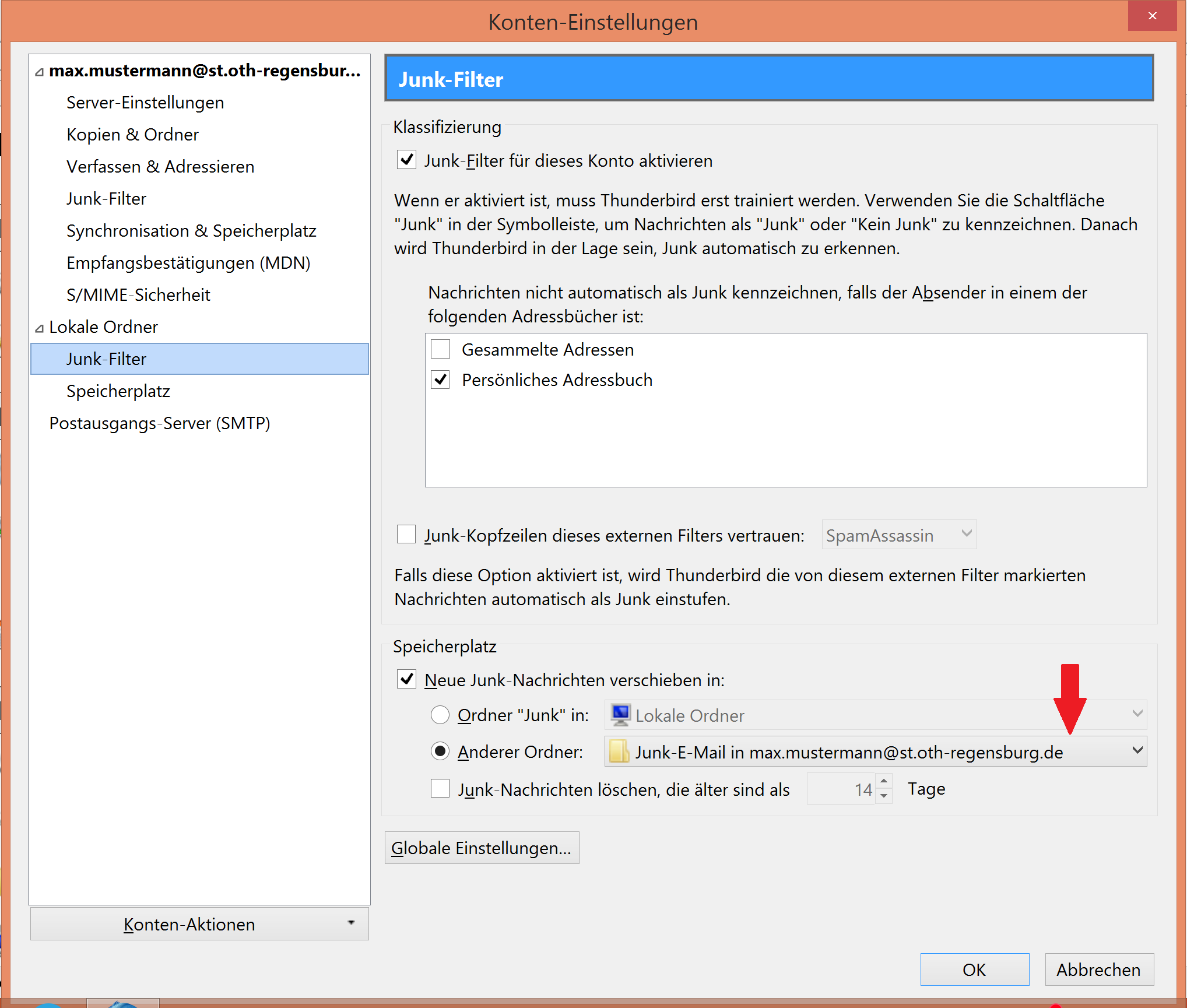Uncheck Persönliches Adressbuch entry
Screen dimensions: 1187x1008
coord(440,380)
